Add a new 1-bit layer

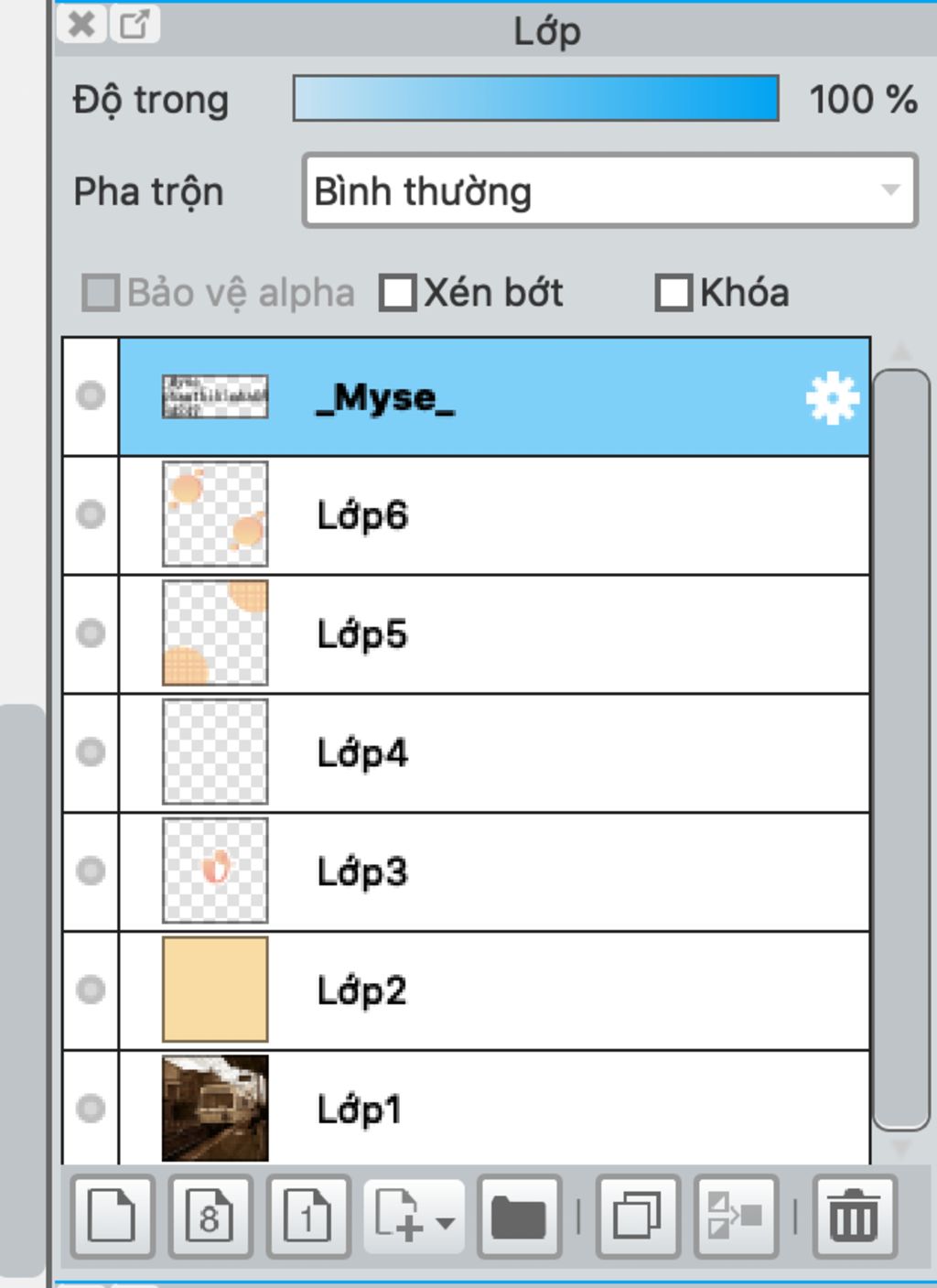pyautogui.click(x=308, y=1217)
